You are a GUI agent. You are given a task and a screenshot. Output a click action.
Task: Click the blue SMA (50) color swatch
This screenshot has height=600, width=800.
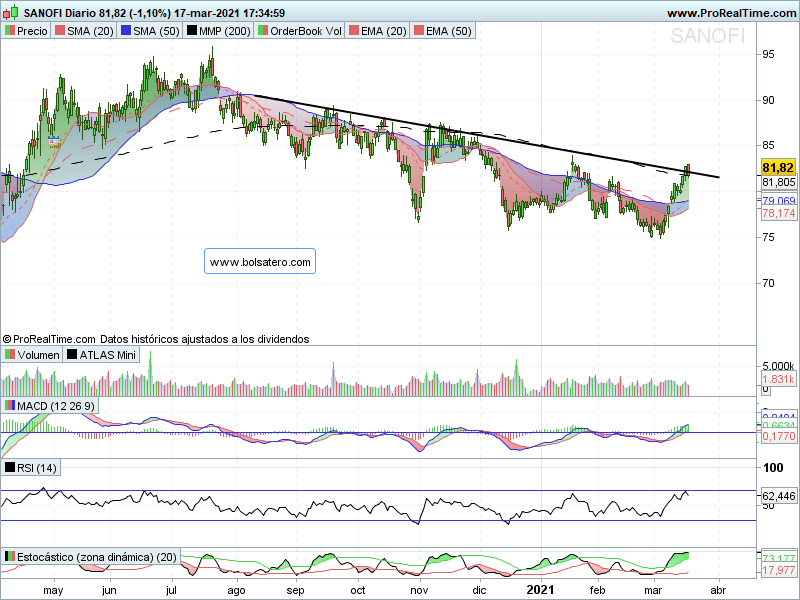coord(126,31)
